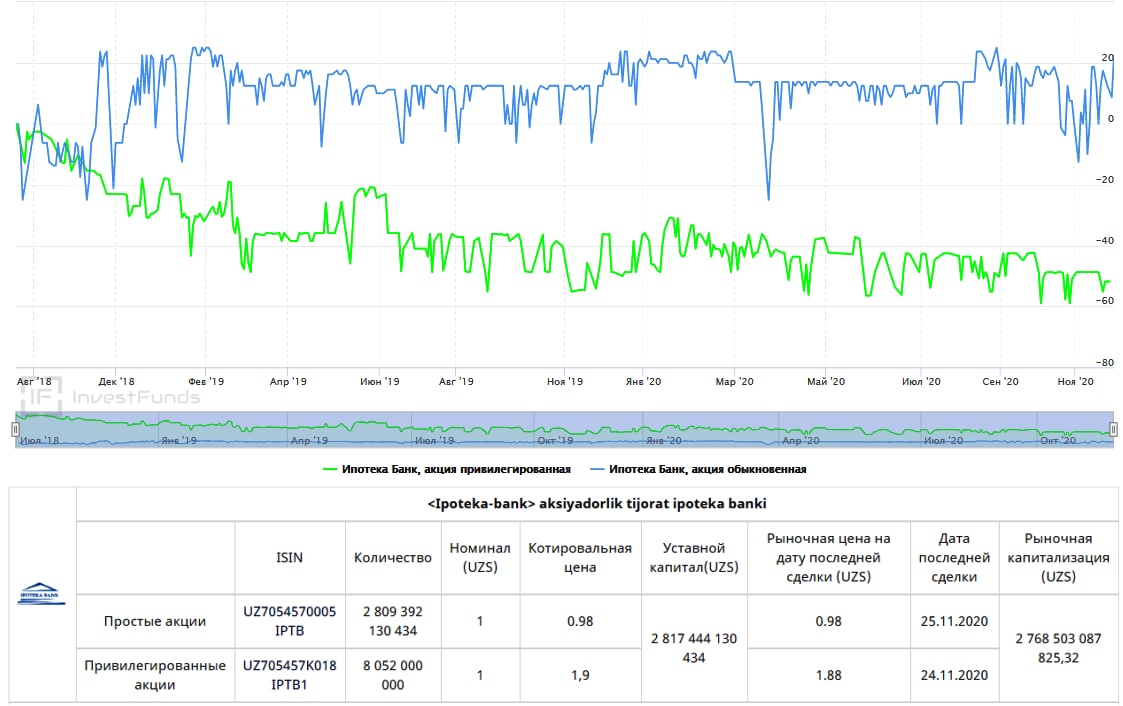Viewport: 1123px width, 706px height.
Task: Click the Ноя '20 axis label
Action: coord(1076,382)
